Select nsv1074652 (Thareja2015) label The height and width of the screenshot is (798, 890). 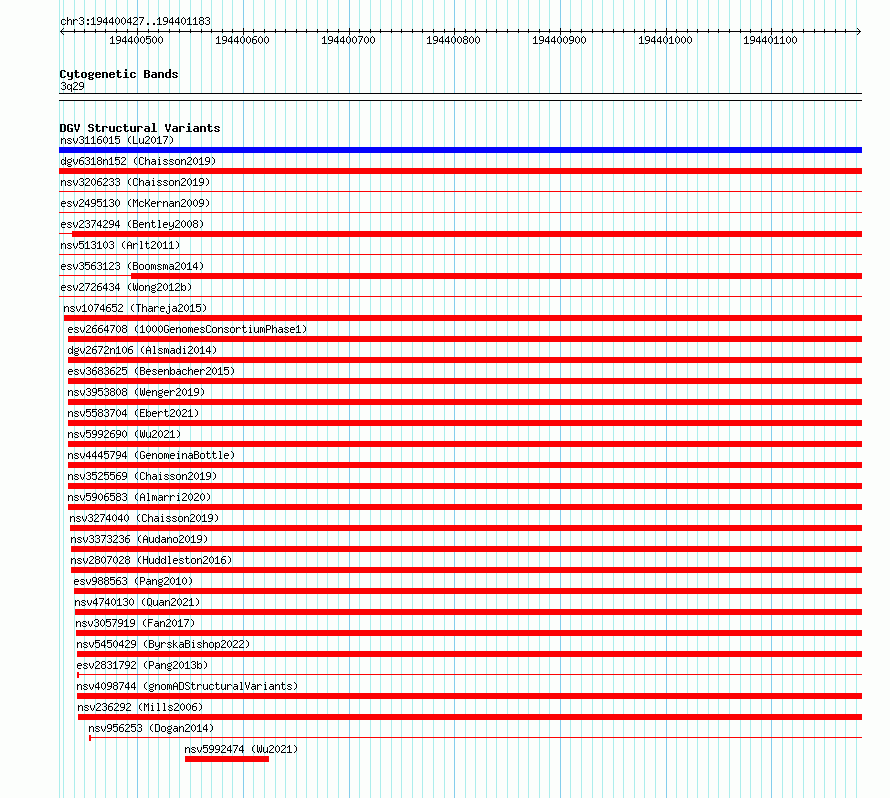pos(135,308)
